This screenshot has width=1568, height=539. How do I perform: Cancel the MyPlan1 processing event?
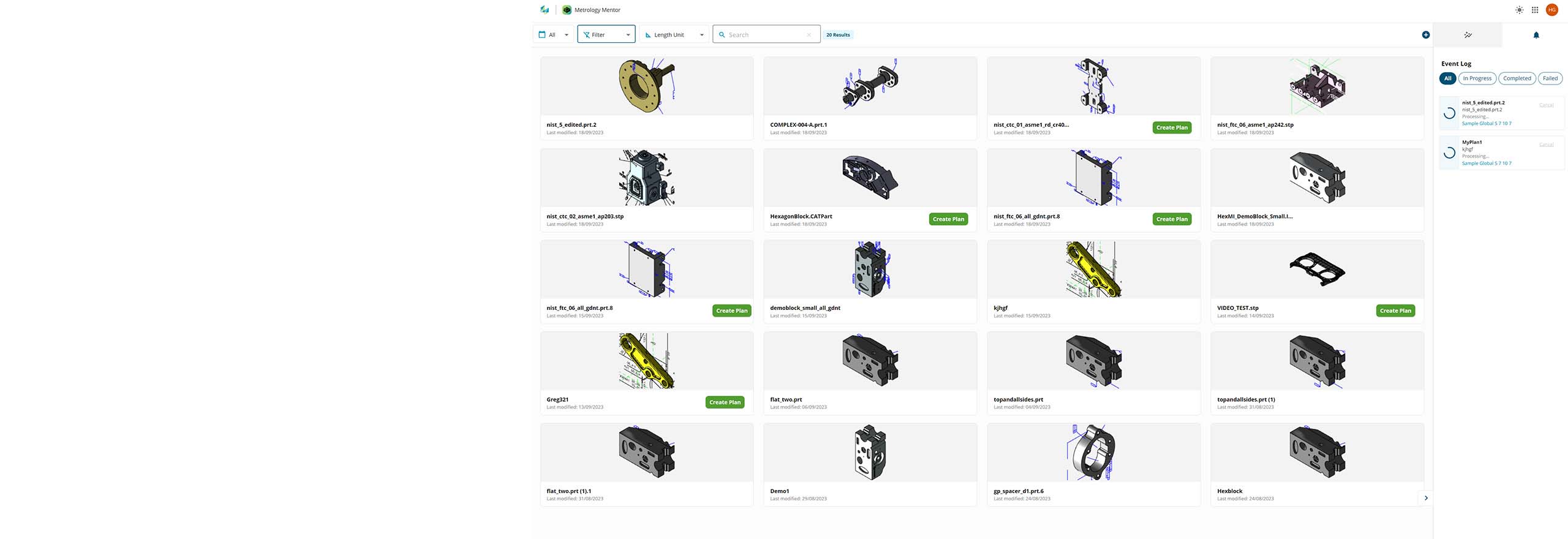pyautogui.click(x=1547, y=145)
